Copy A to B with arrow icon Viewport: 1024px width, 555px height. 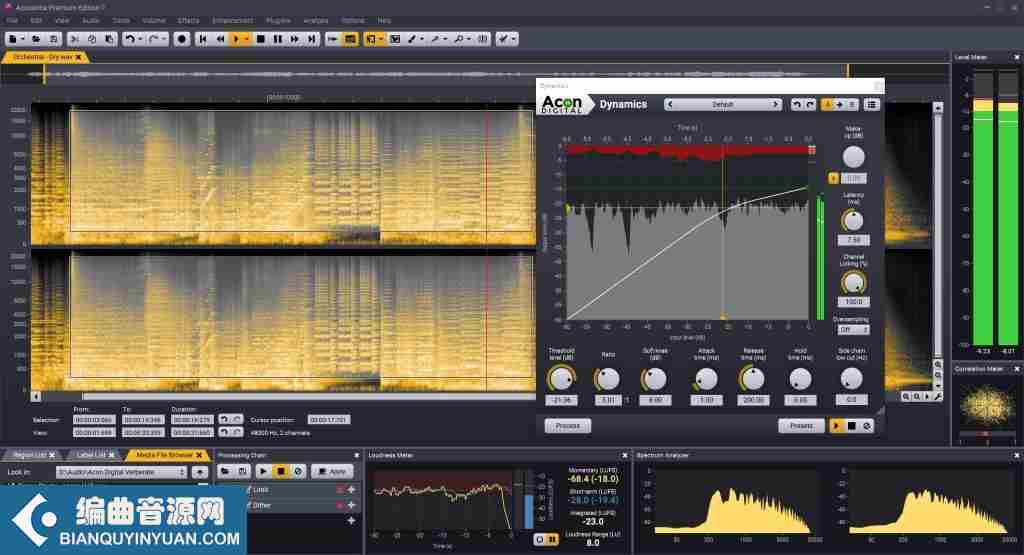click(840, 104)
